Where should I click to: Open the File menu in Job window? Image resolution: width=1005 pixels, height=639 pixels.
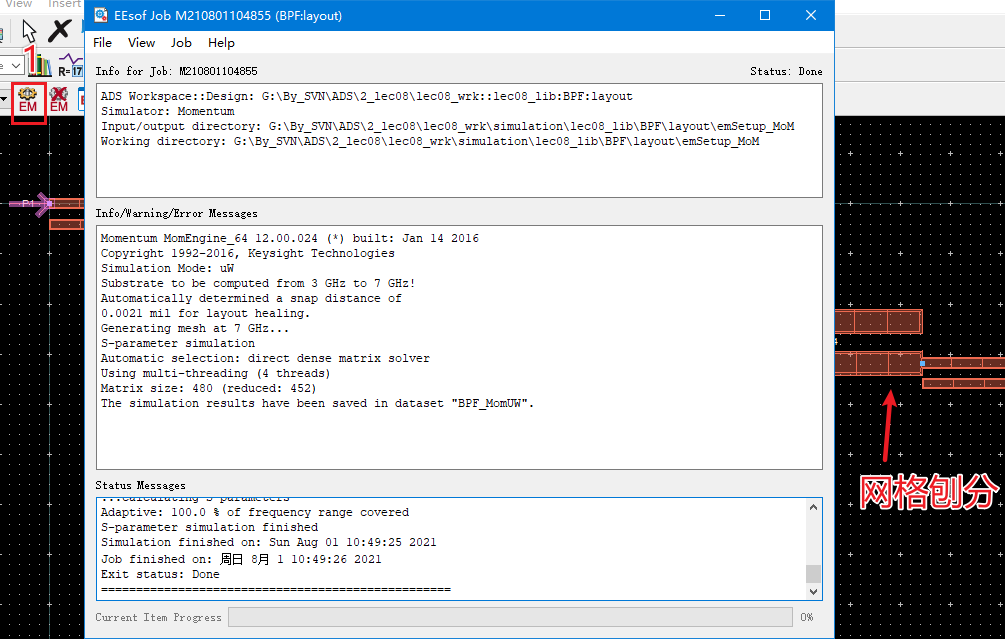pos(103,43)
